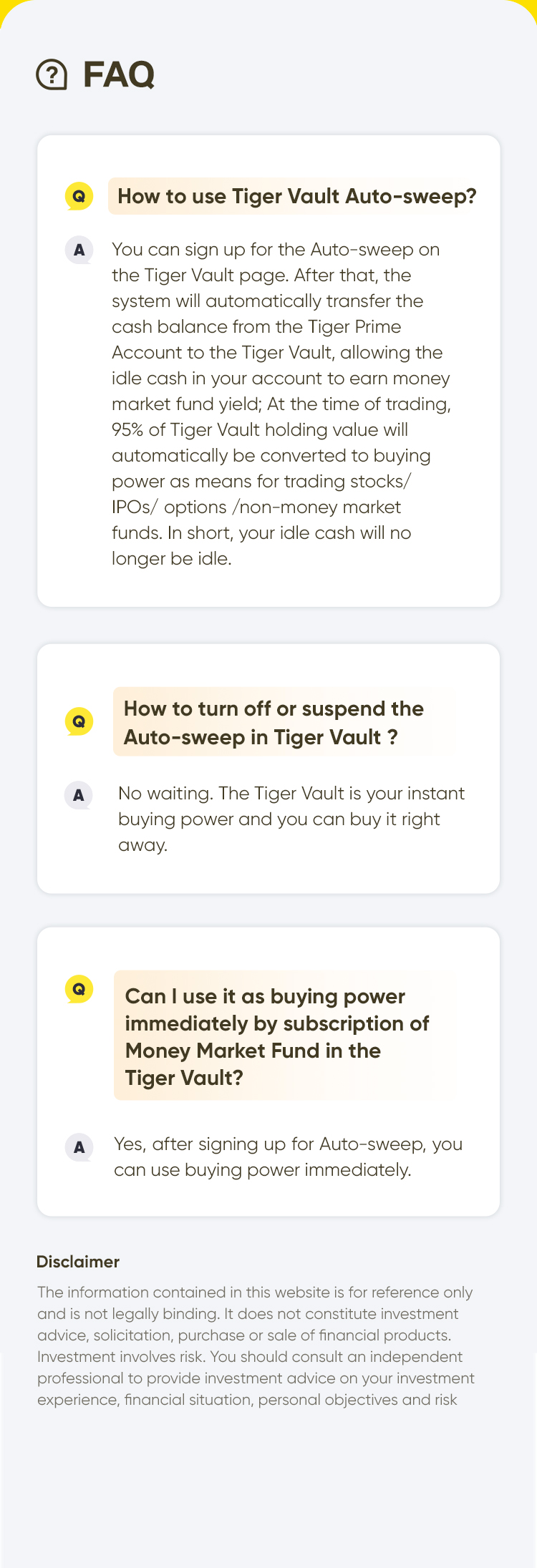
Task: Expand 'Can I use it as buying power' question
Action: point(286,1036)
